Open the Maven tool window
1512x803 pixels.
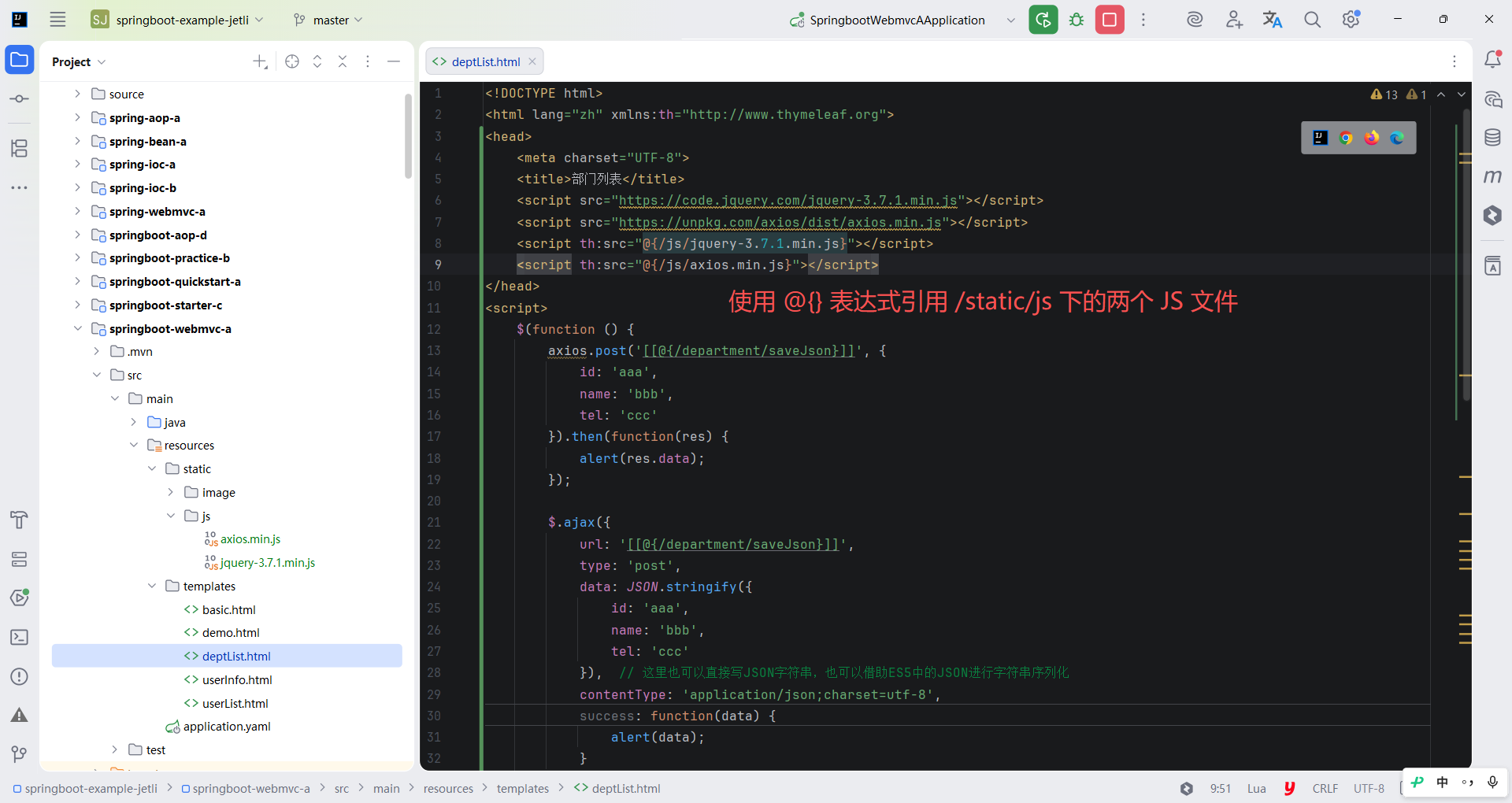click(1492, 176)
